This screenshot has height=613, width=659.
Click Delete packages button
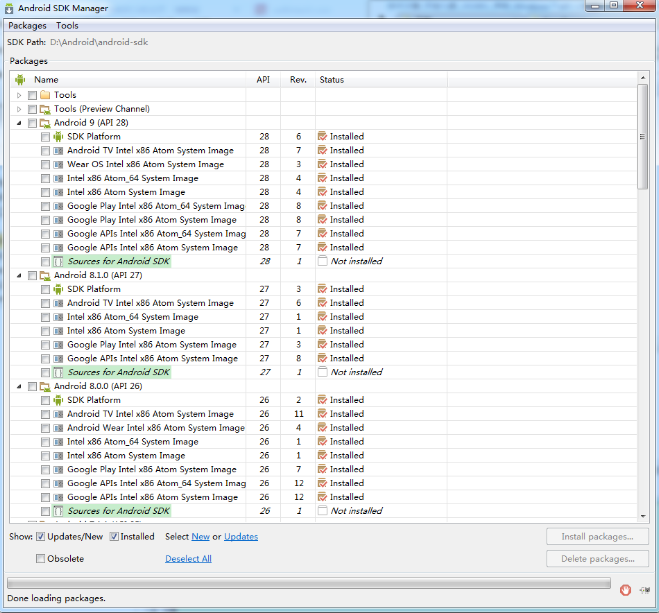(597, 559)
